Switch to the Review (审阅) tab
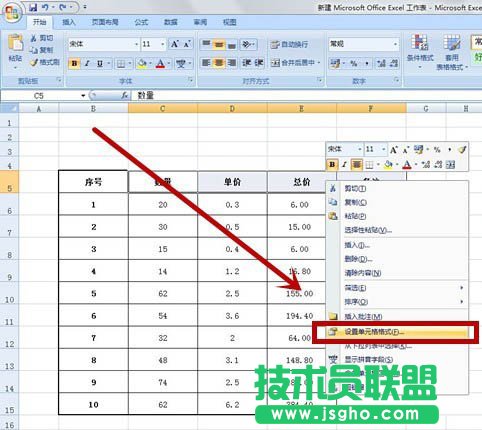Image resolution: width=482 pixels, height=430 pixels. pos(200,22)
